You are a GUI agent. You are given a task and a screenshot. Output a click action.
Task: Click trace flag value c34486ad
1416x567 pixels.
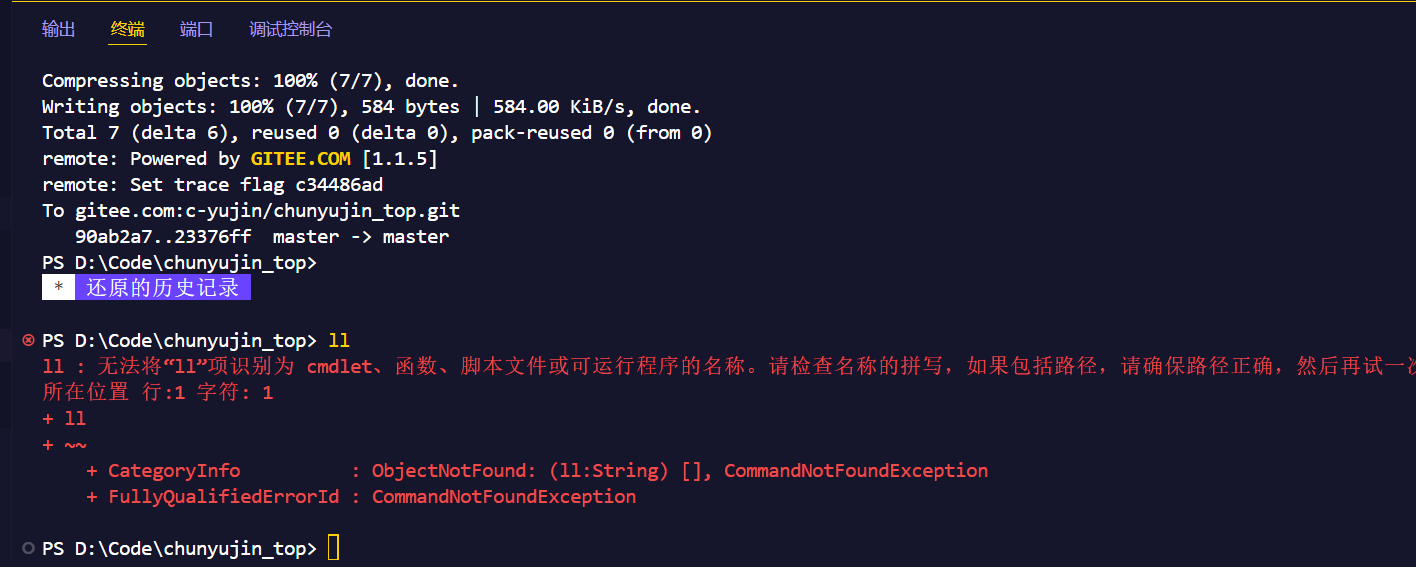pos(339,185)
